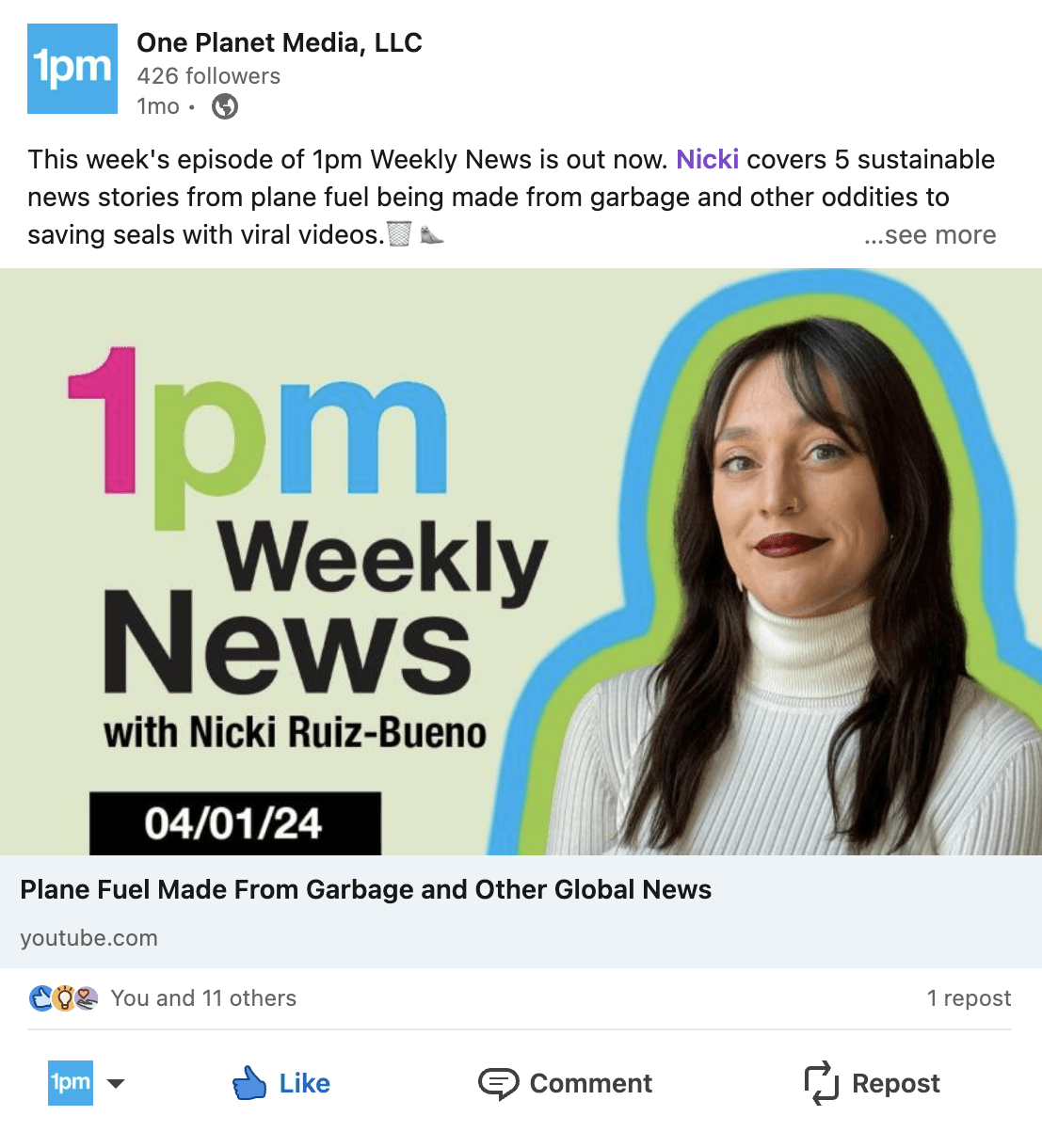Expand post text with see more

(x=930, y=234)
